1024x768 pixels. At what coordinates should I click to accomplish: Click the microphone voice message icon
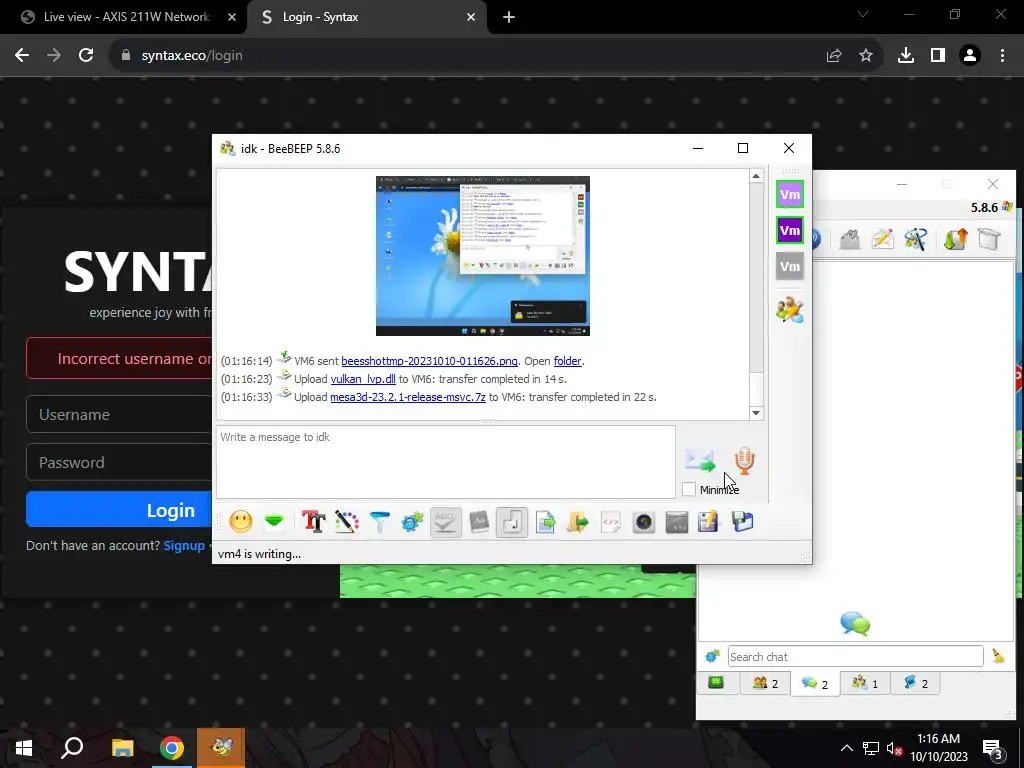(744, 460)
